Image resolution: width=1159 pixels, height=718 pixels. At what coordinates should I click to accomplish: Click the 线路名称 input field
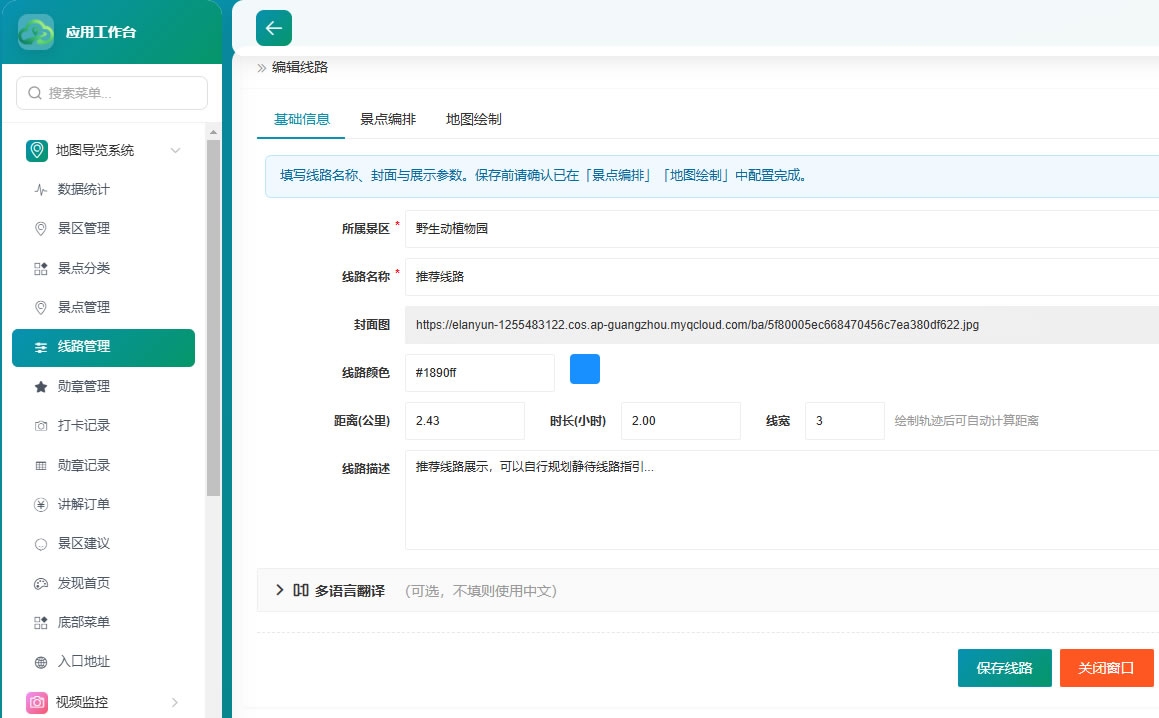(x=782, y=277)
